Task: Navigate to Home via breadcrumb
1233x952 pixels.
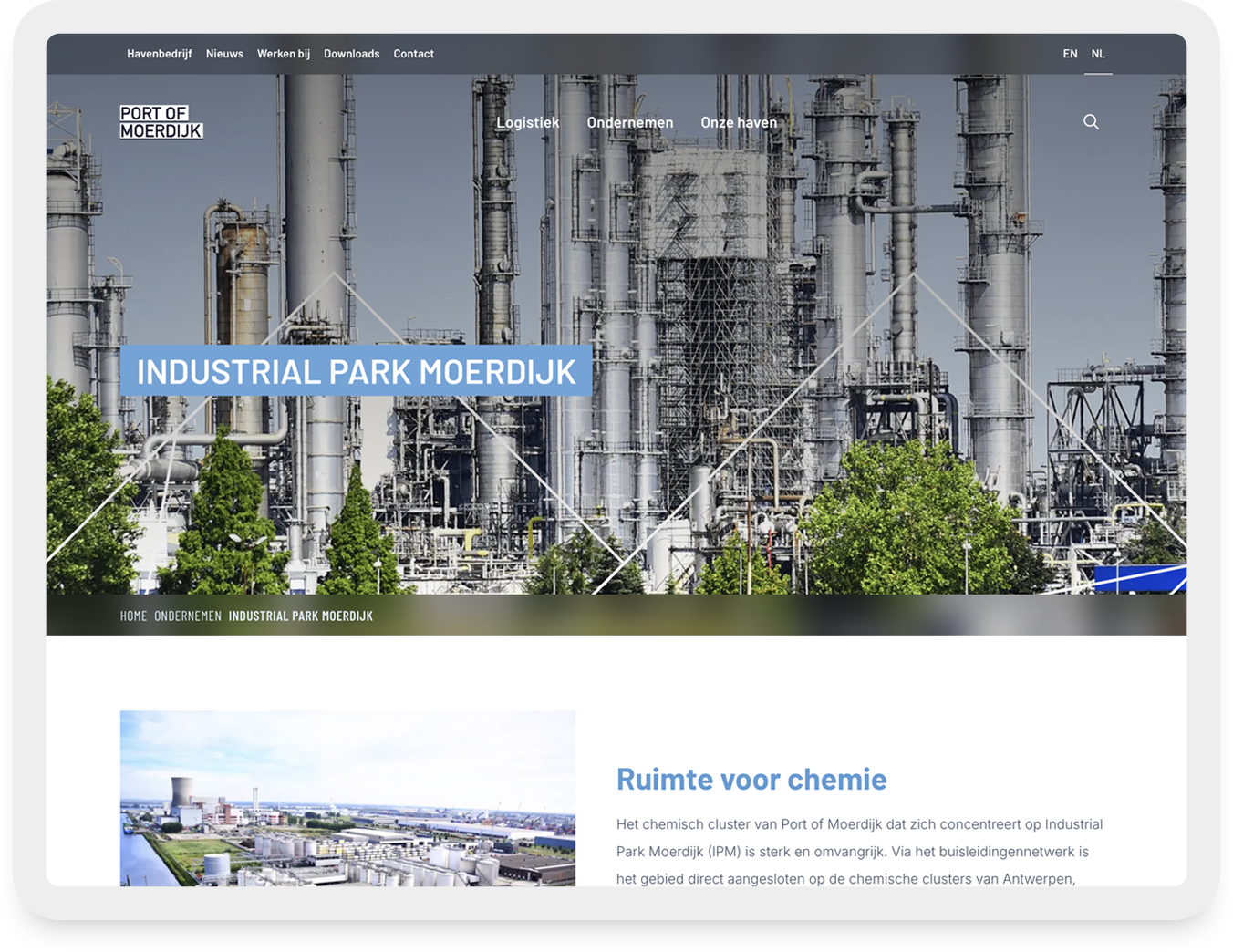Action: coord(133,616)
